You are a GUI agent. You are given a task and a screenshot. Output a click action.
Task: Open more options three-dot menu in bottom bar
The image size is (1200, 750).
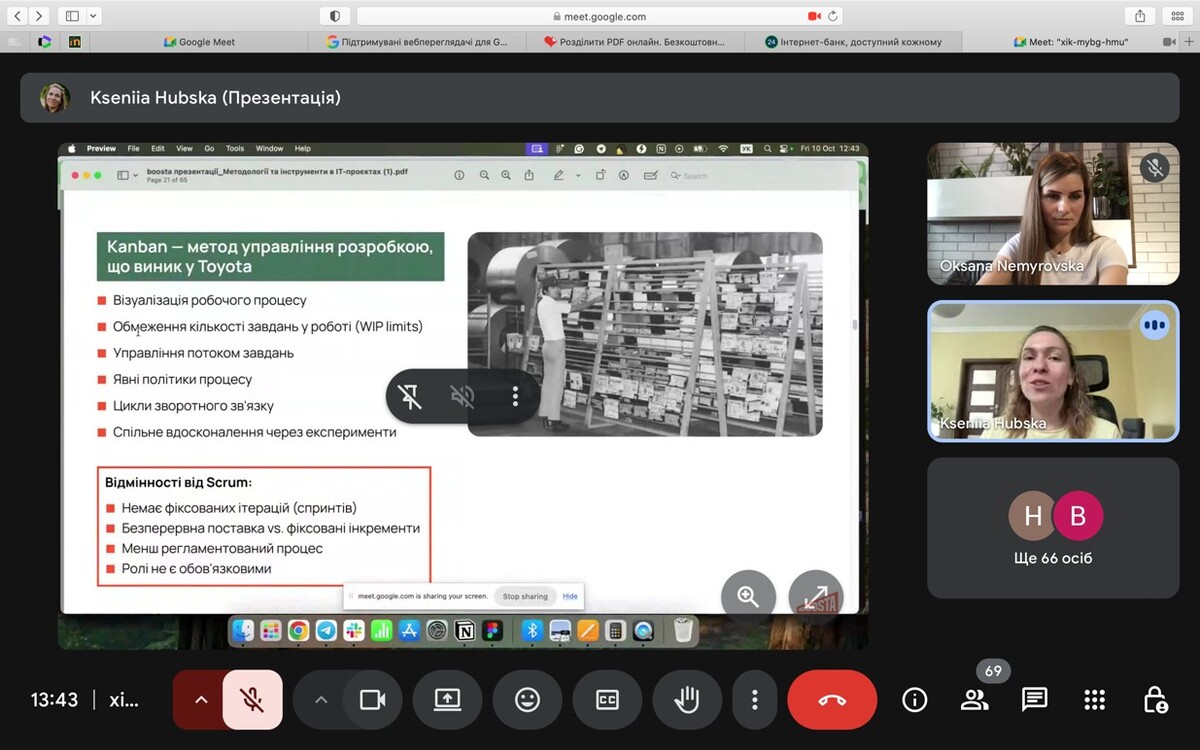coord(755,700)
